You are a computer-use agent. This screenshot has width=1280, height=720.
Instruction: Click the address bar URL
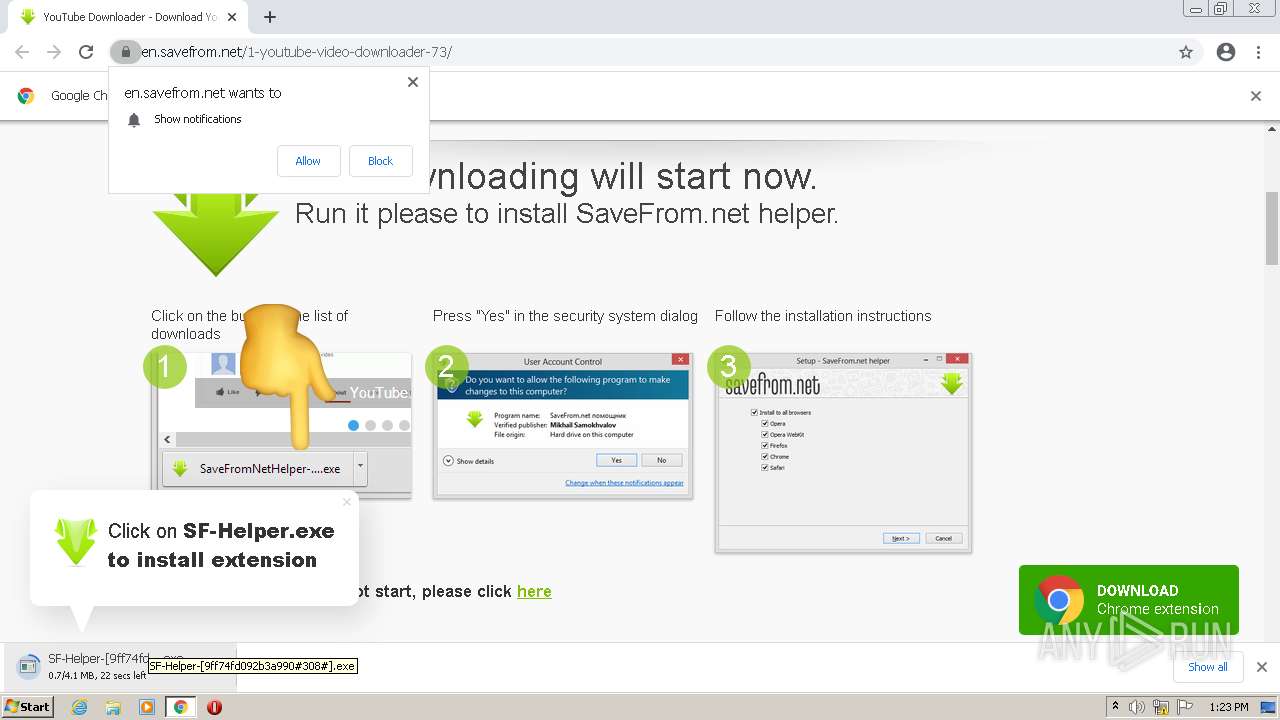(x=296, y=52)
